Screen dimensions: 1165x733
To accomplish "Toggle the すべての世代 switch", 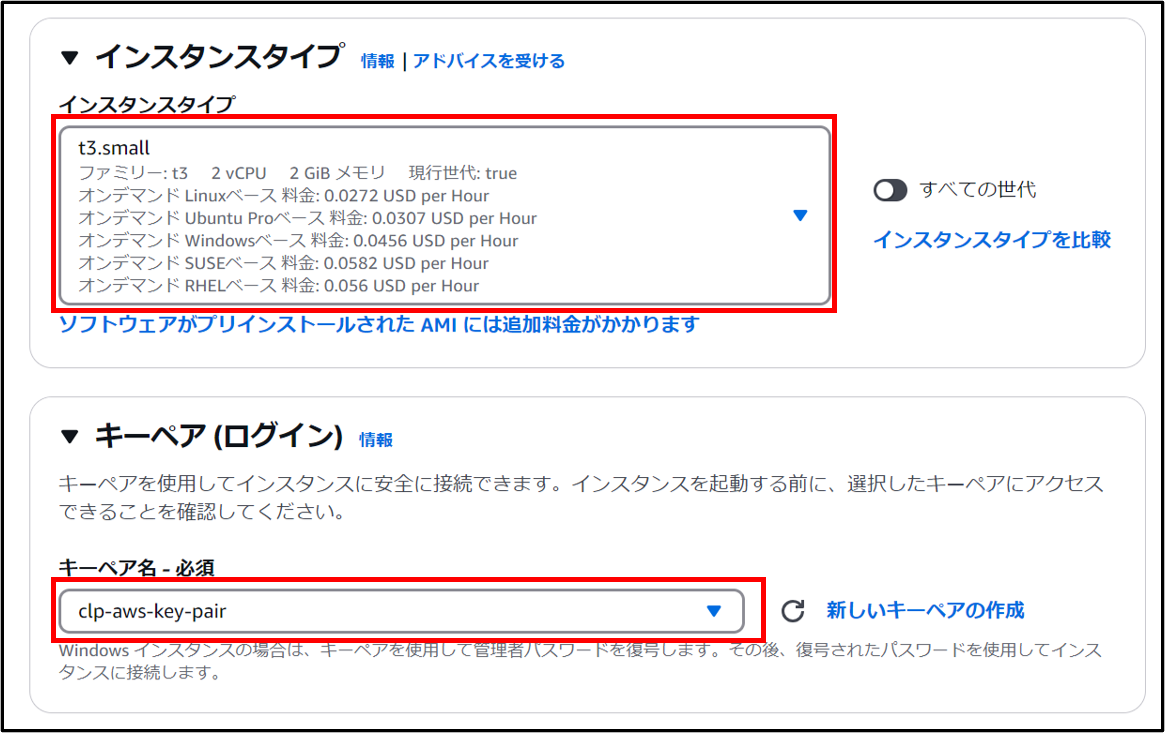I will [890, 190].
